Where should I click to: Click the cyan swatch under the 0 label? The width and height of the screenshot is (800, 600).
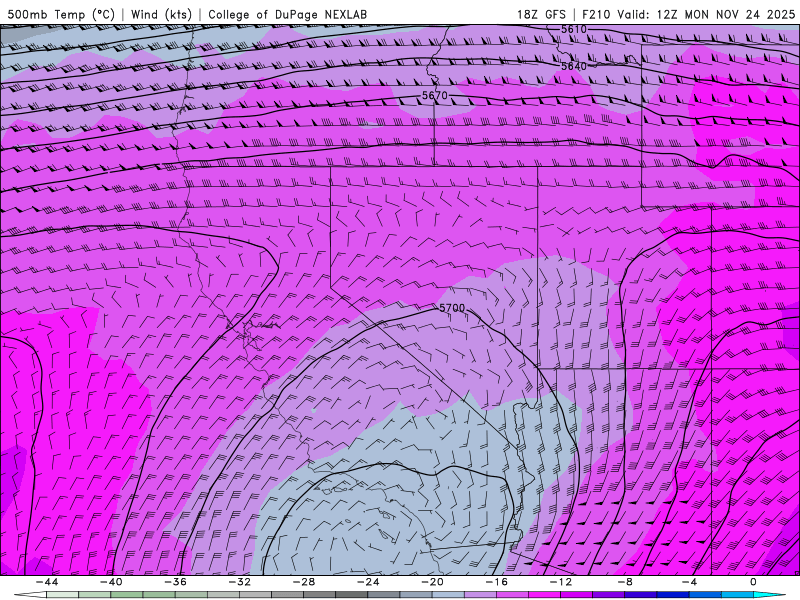click(x=769, y=595)
